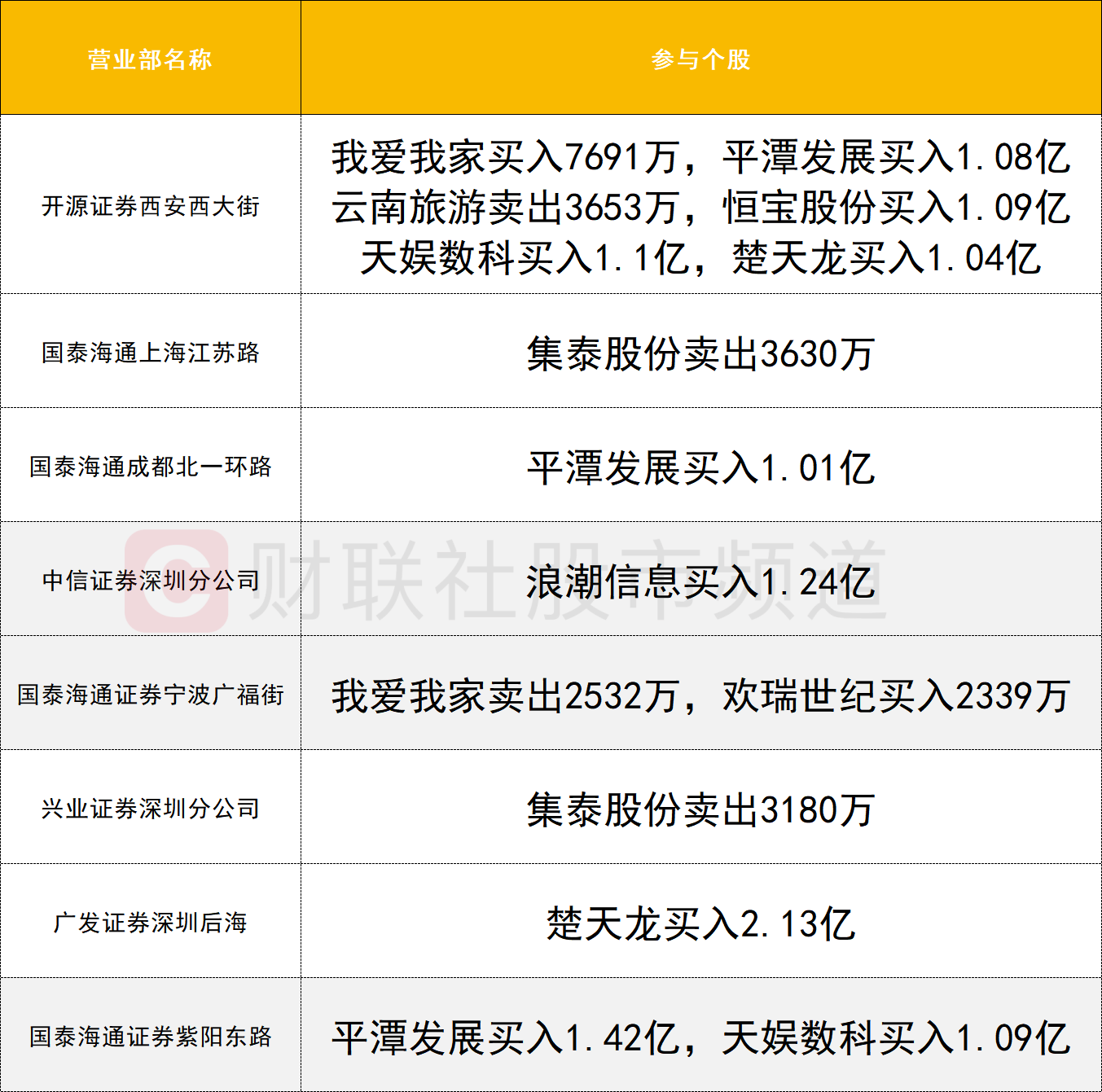
Task: Click the 我爱我家卖出2532万 entry
Action: click(x=505, y=696)
